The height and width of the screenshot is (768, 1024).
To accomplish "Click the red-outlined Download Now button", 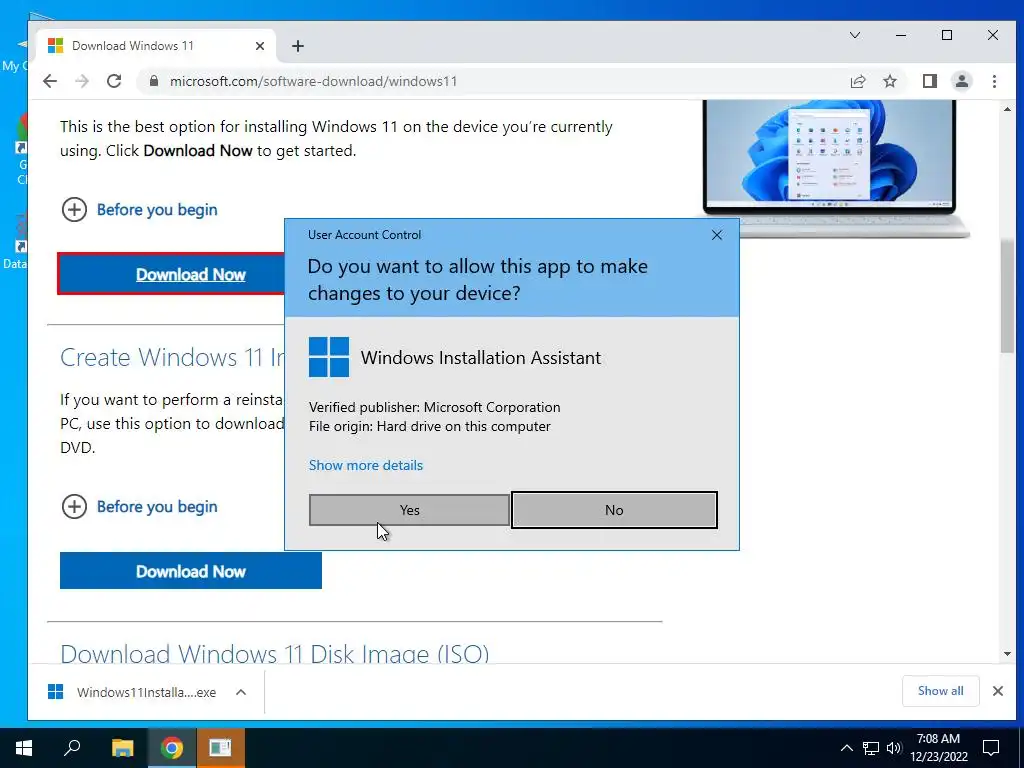I will (x=172, y=274).
